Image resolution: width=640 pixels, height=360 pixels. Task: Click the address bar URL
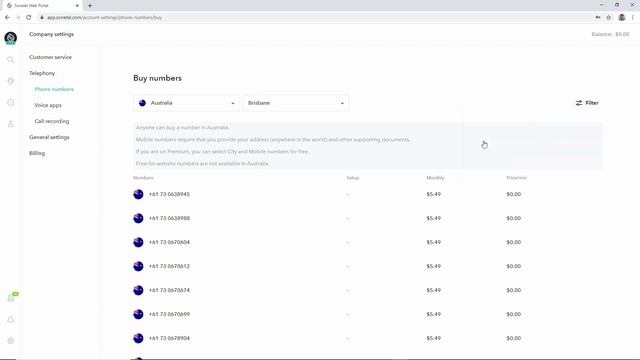click(x=104, y=18)
